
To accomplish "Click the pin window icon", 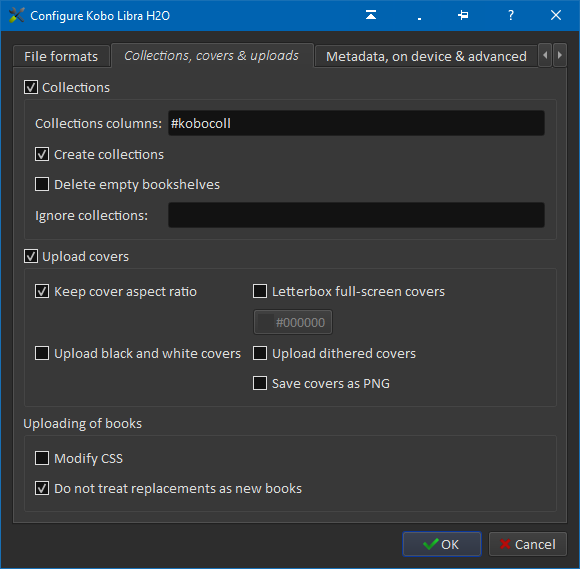I will (463, 15).
